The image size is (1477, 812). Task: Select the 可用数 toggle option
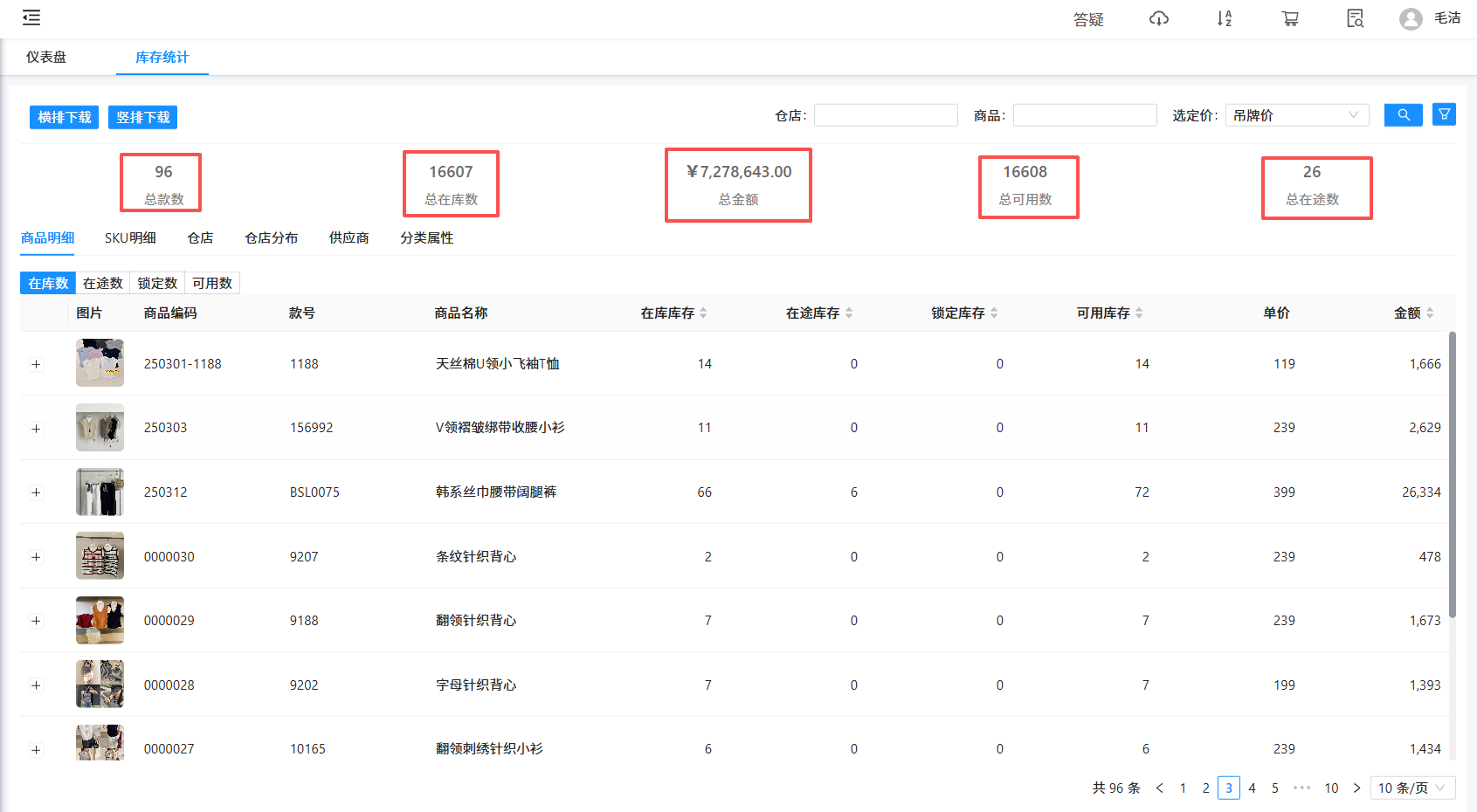(x=212, y=283)
